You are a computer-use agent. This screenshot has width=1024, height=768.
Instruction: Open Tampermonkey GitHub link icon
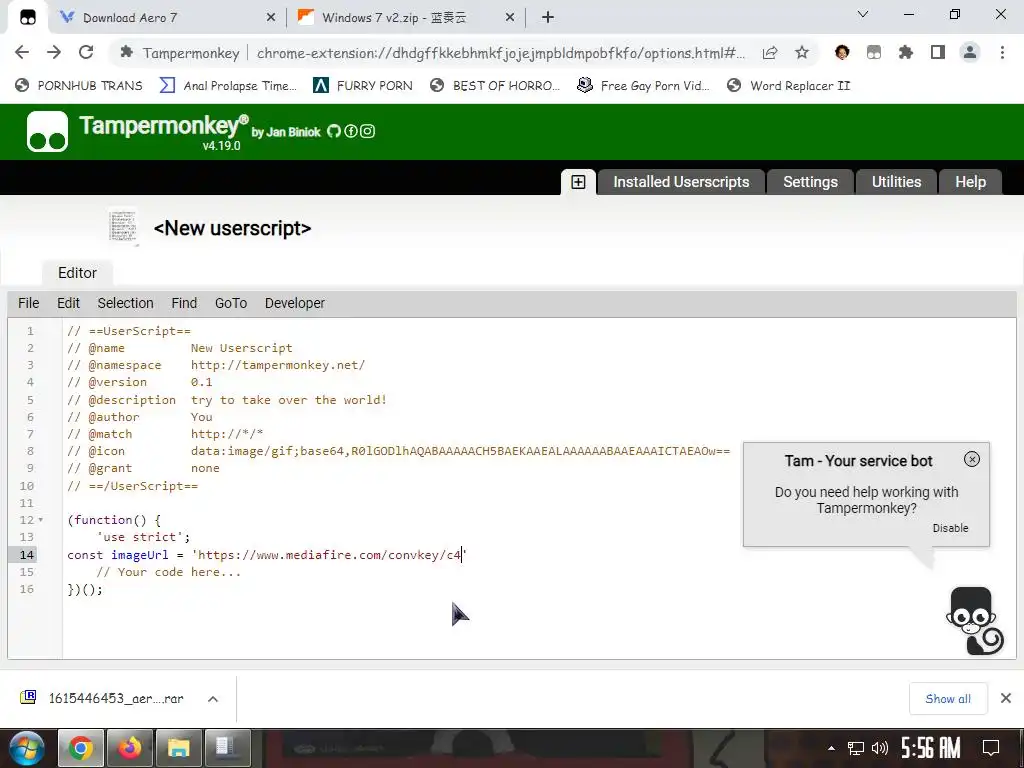point(334,131)
